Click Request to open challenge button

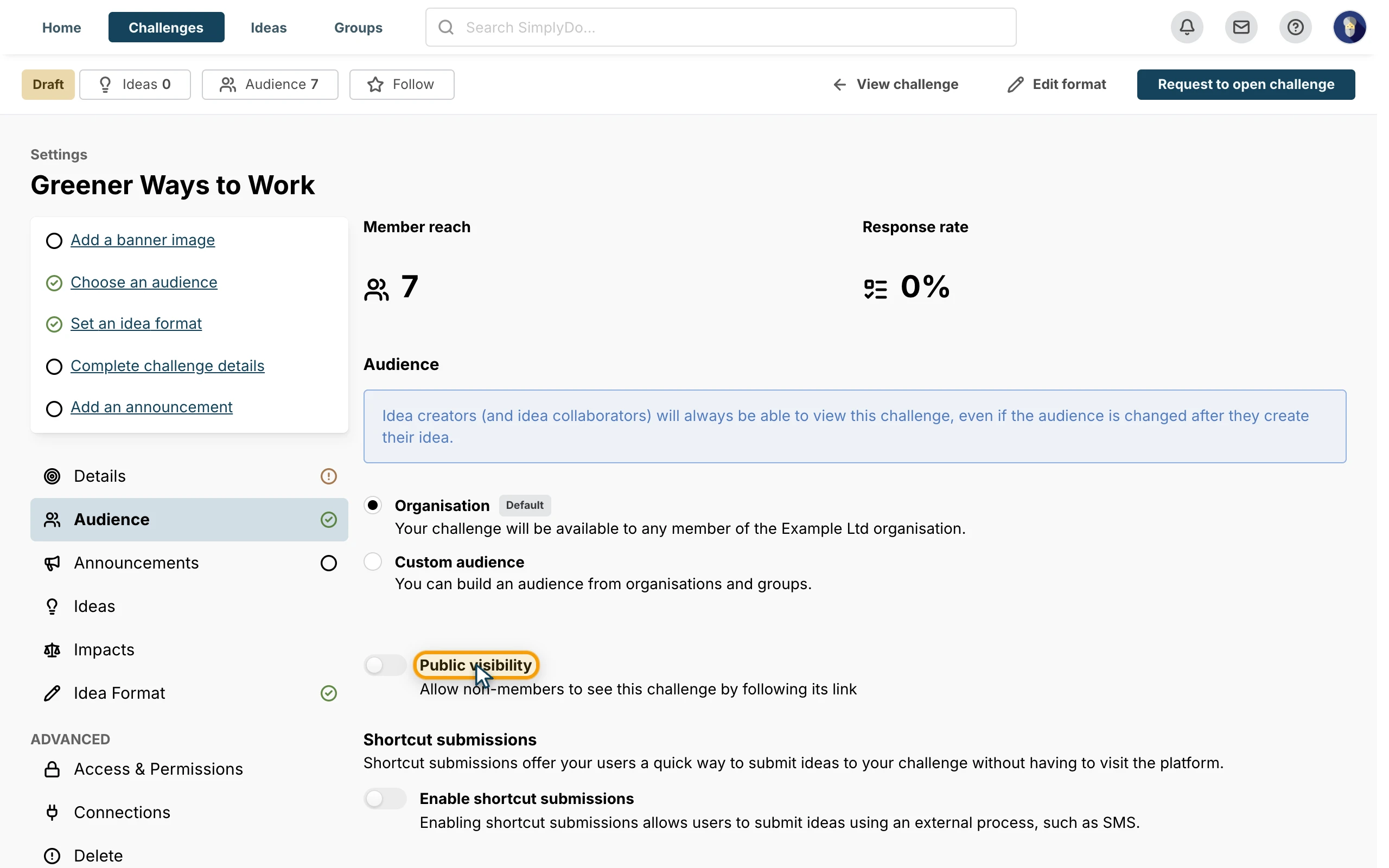pos(1246,85)
